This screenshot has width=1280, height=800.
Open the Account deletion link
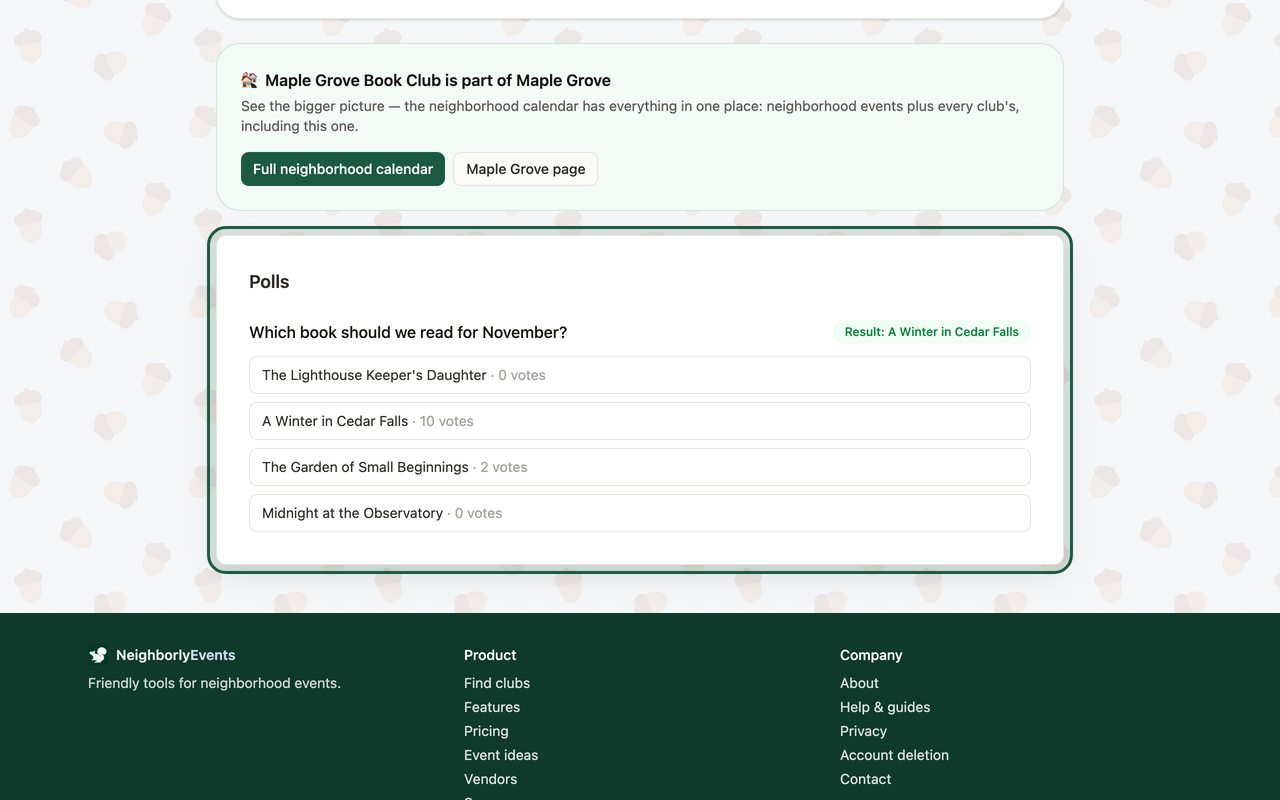(895, 755)
